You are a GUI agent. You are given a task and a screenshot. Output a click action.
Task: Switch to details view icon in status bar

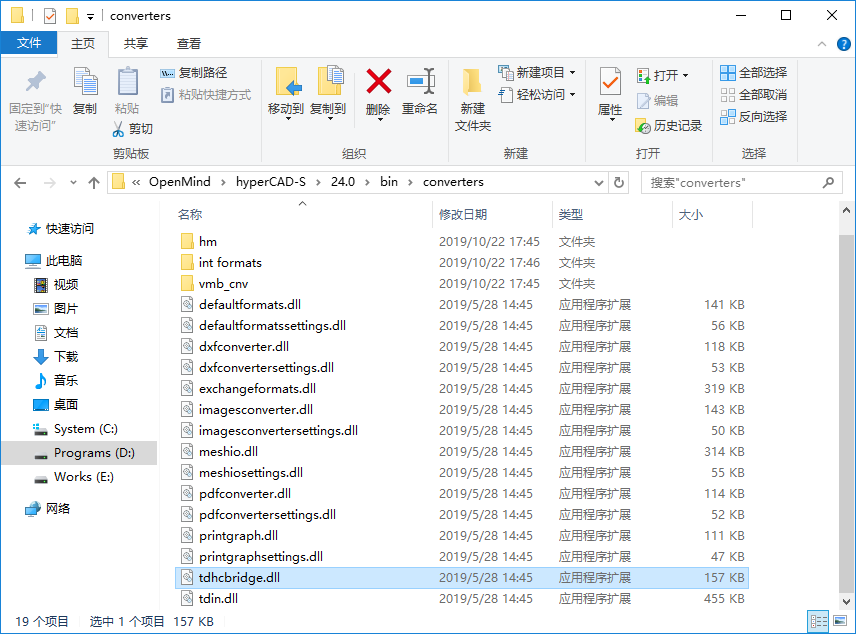pyautogui.click(x=818, y=621)
